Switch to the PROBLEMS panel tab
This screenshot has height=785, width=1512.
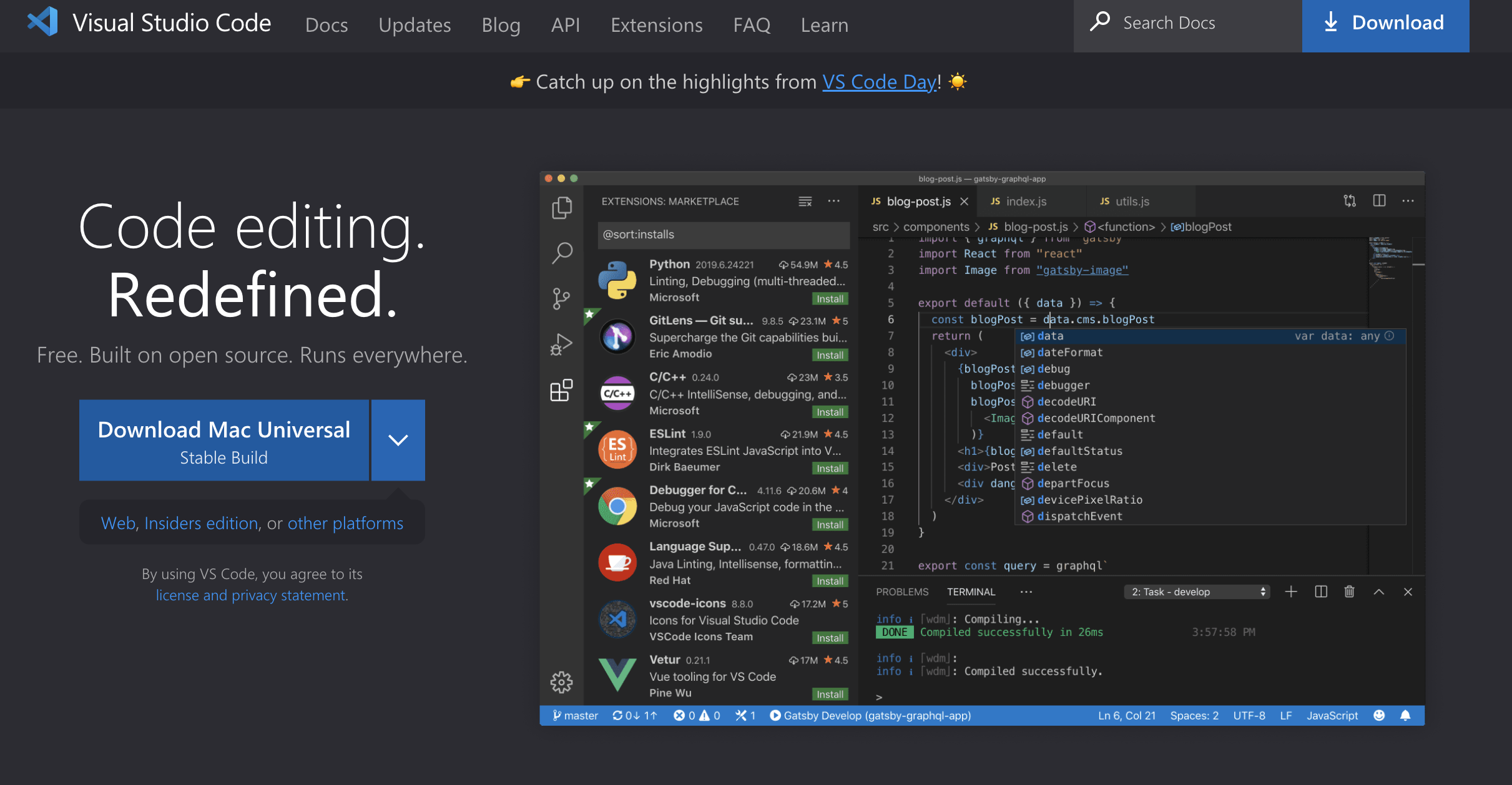pos(902,592)
